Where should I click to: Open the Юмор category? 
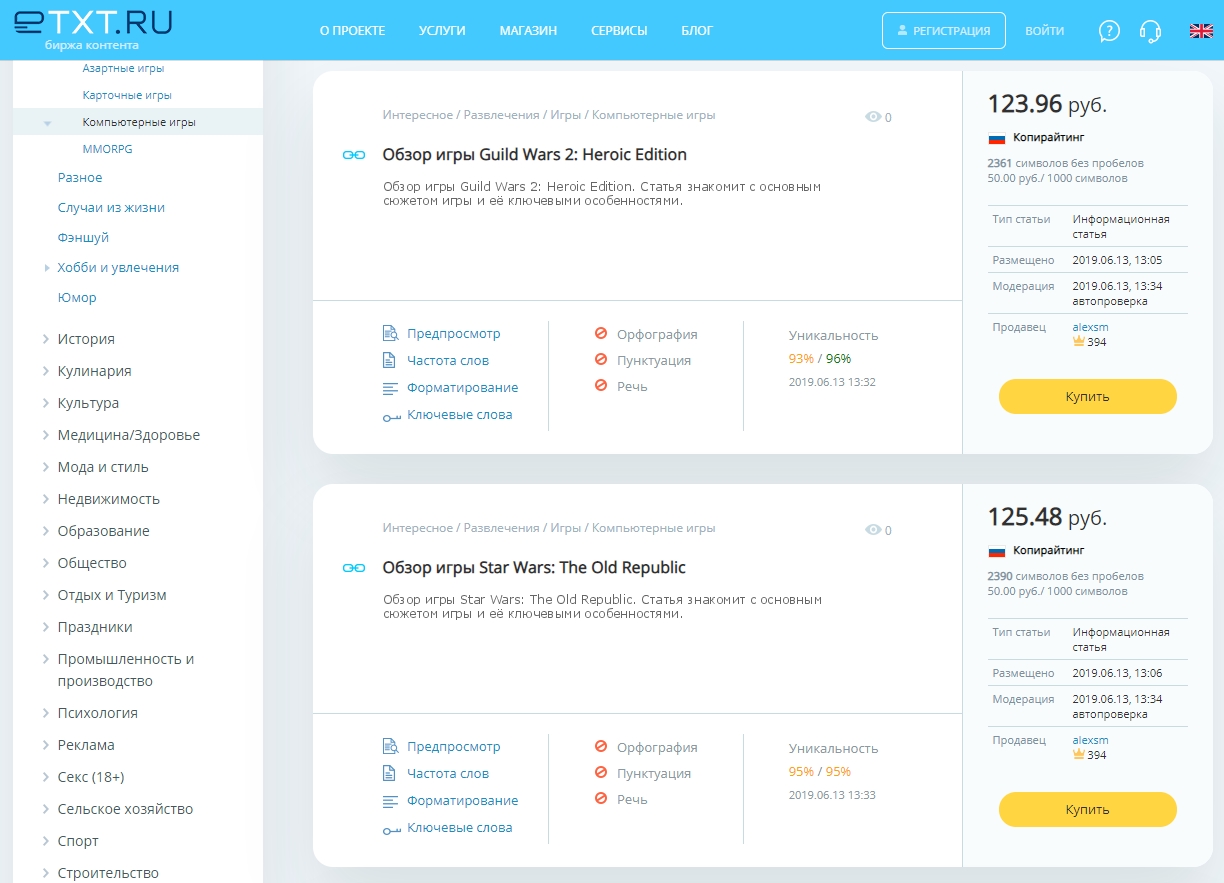click(77, 298)
